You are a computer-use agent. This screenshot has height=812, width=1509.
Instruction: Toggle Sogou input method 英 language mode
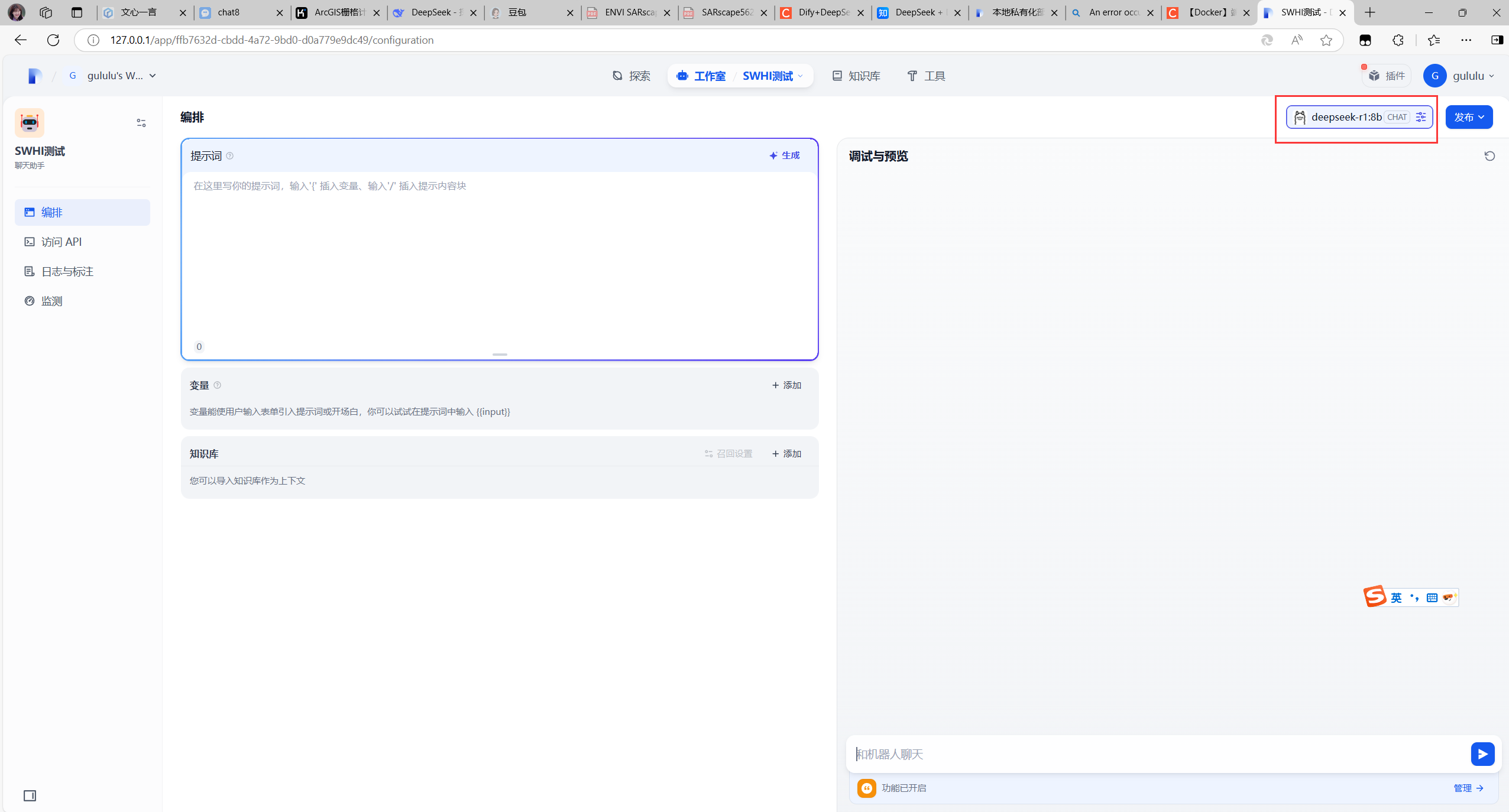pyautogui.click(x=1396, y=597)
